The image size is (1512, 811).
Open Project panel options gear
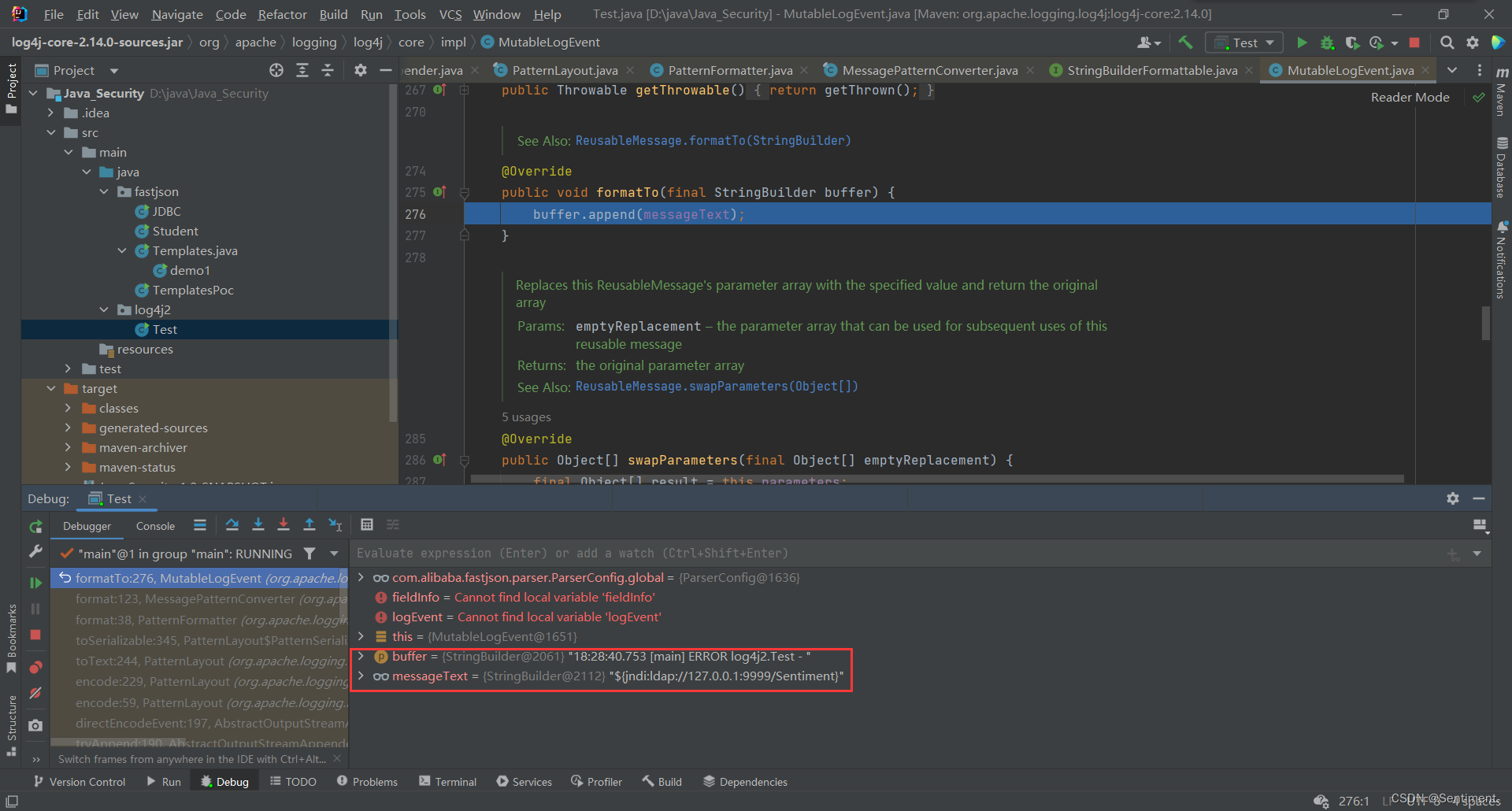pos(361,70)
